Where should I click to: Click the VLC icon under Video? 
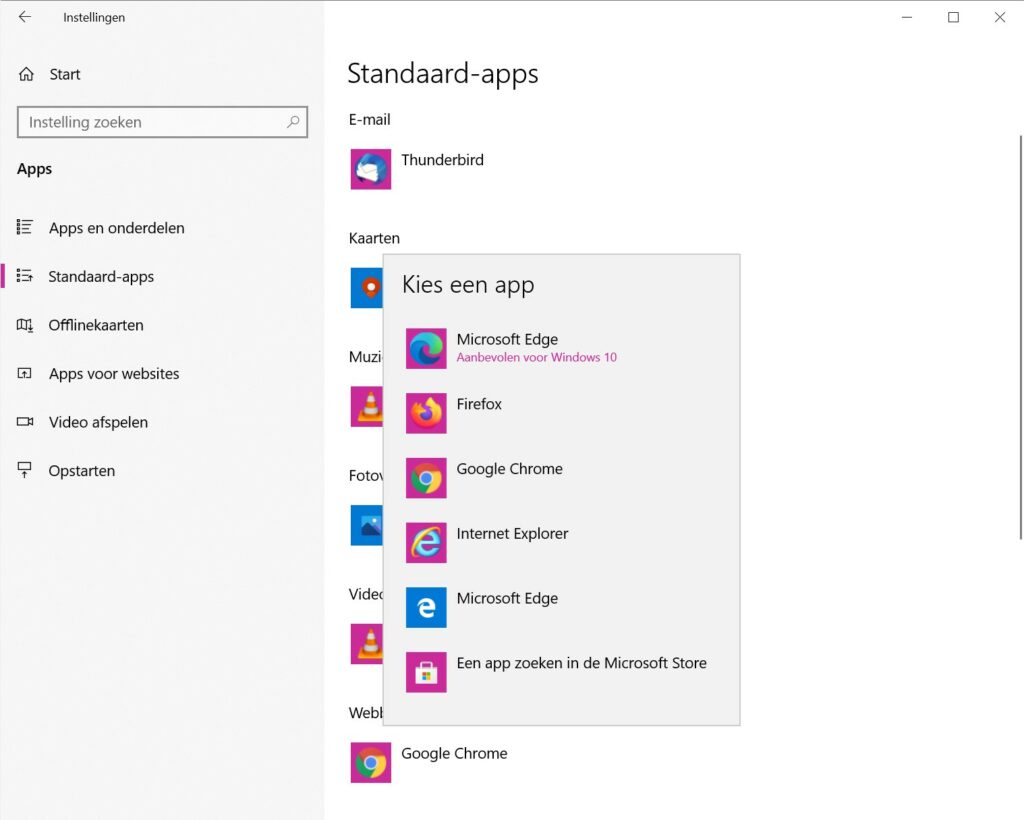pos(366,644)
